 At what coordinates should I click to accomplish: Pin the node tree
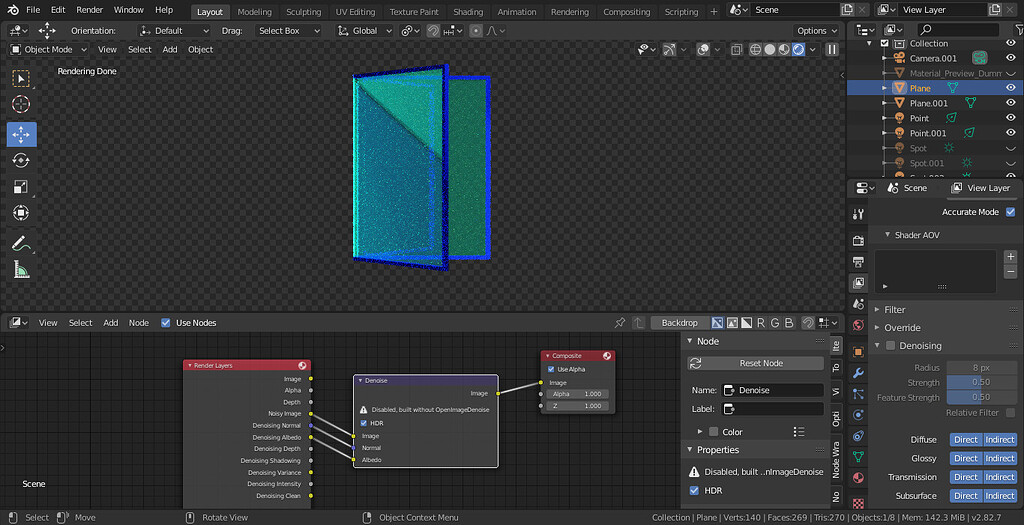[620, 323]
